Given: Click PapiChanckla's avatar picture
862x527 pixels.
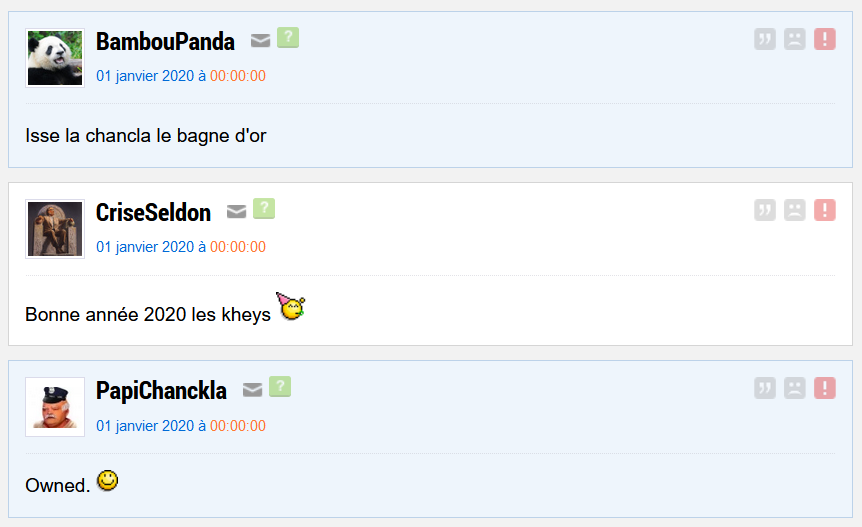Looking at the screenshot, I should pos(55,407).
